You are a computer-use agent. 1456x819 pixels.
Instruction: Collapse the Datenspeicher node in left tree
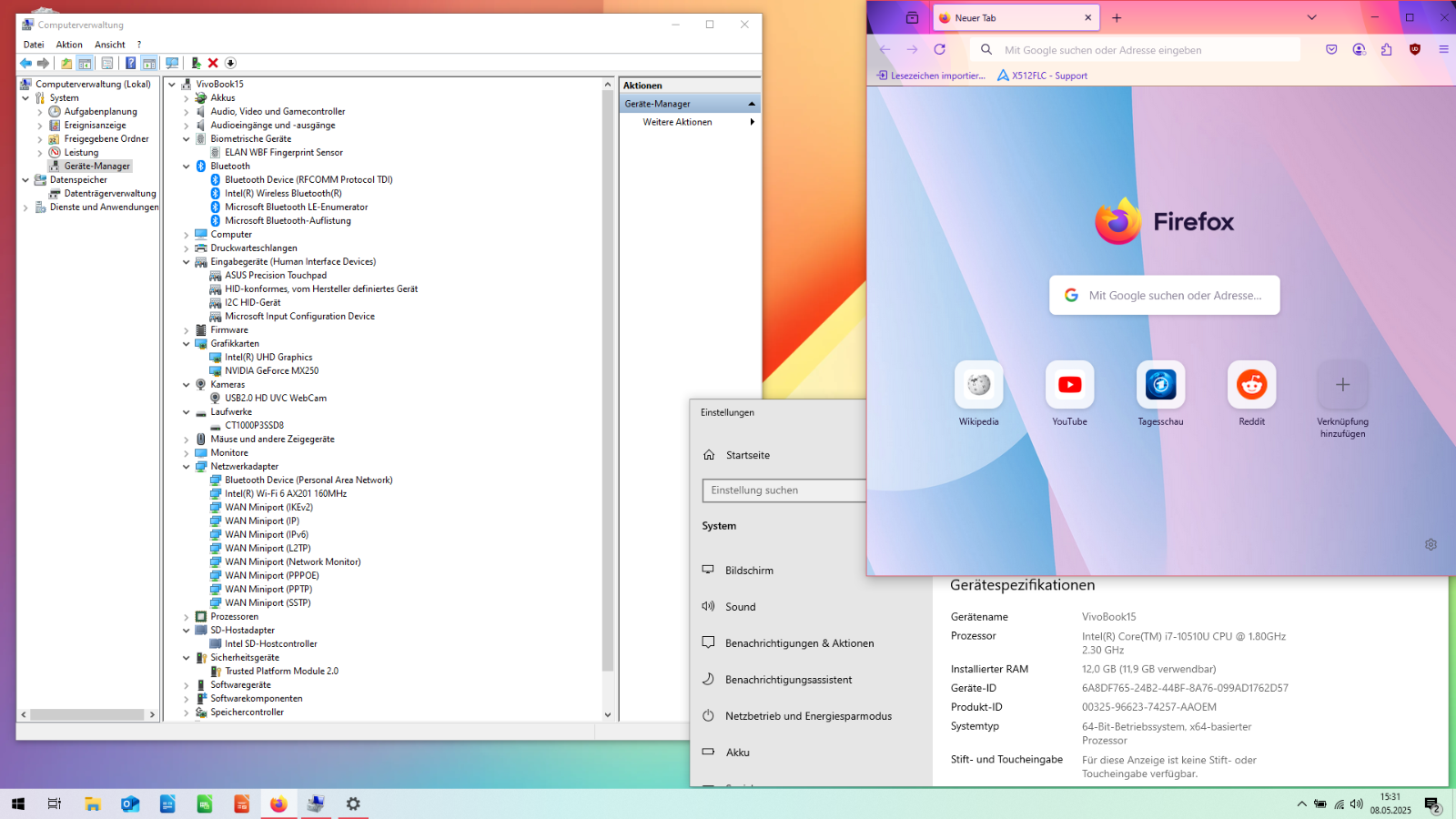point(25,180)
